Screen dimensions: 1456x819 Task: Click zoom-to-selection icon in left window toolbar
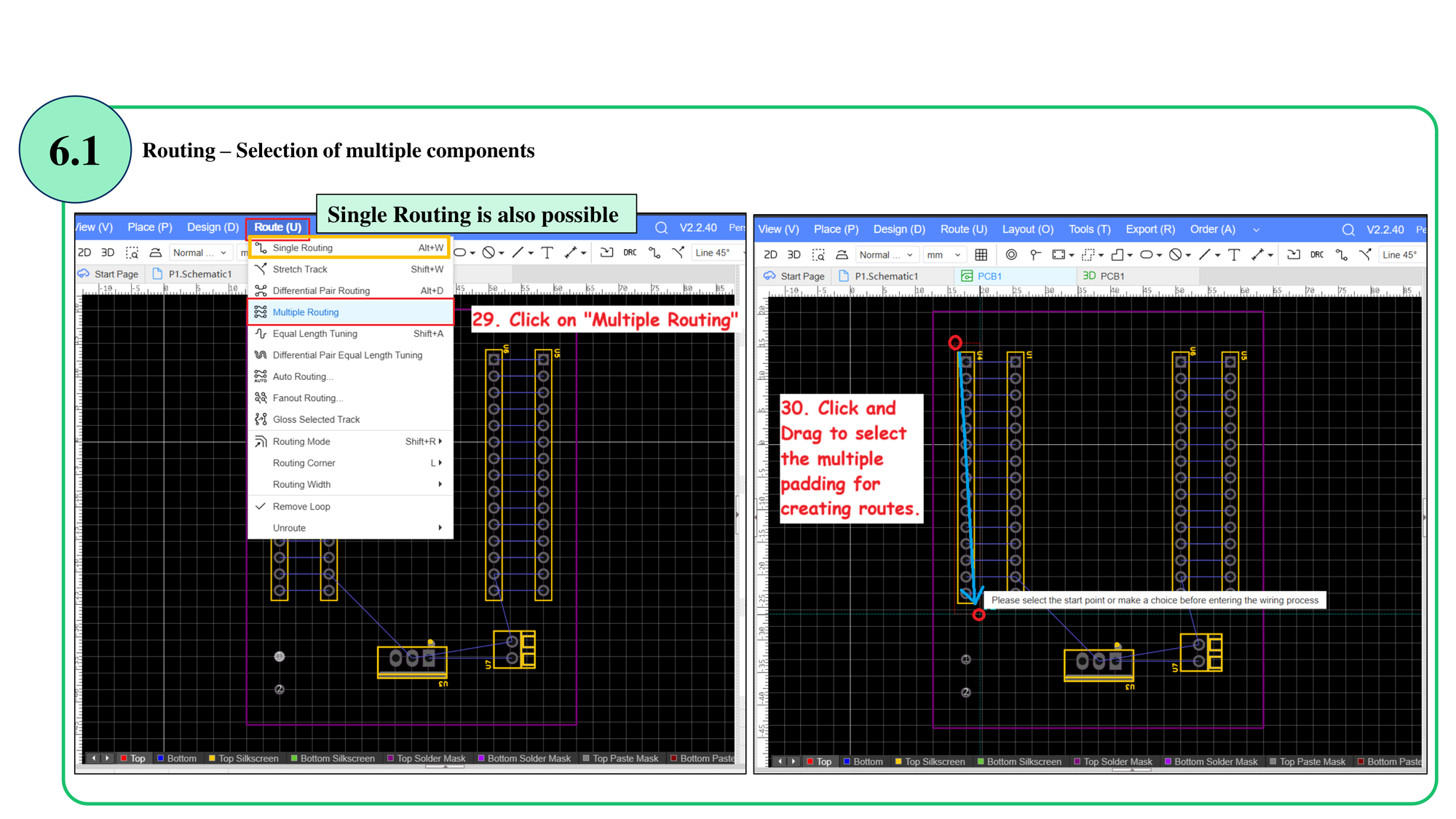(x=132, y=253)
